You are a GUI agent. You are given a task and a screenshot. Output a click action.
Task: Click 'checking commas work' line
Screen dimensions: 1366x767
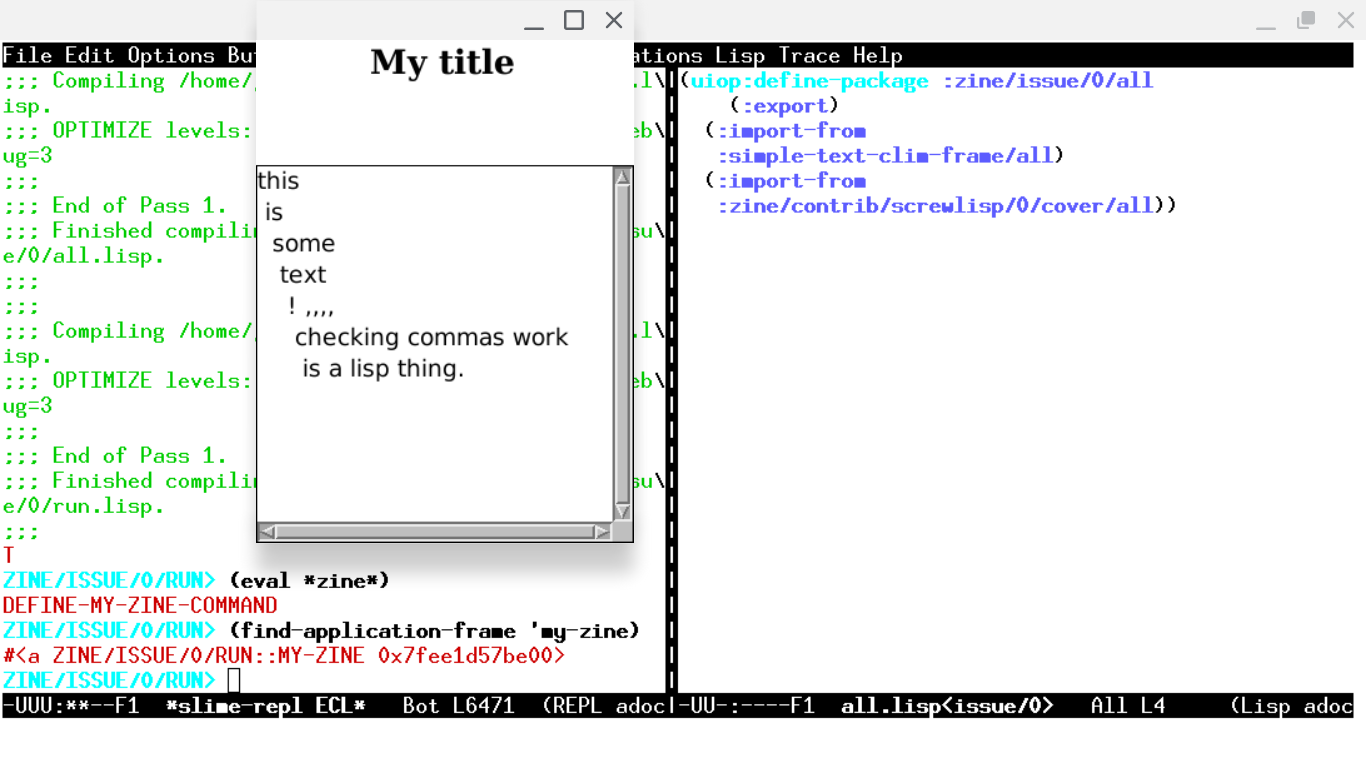click(431, 338)
